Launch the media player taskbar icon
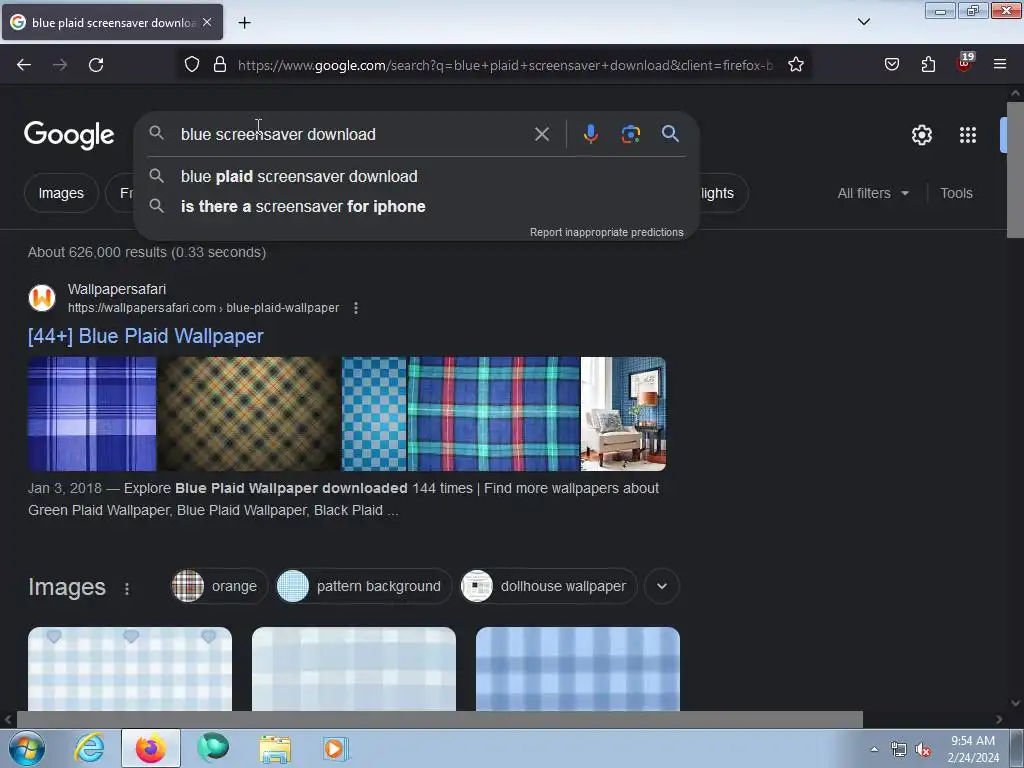 click(336, 748)
